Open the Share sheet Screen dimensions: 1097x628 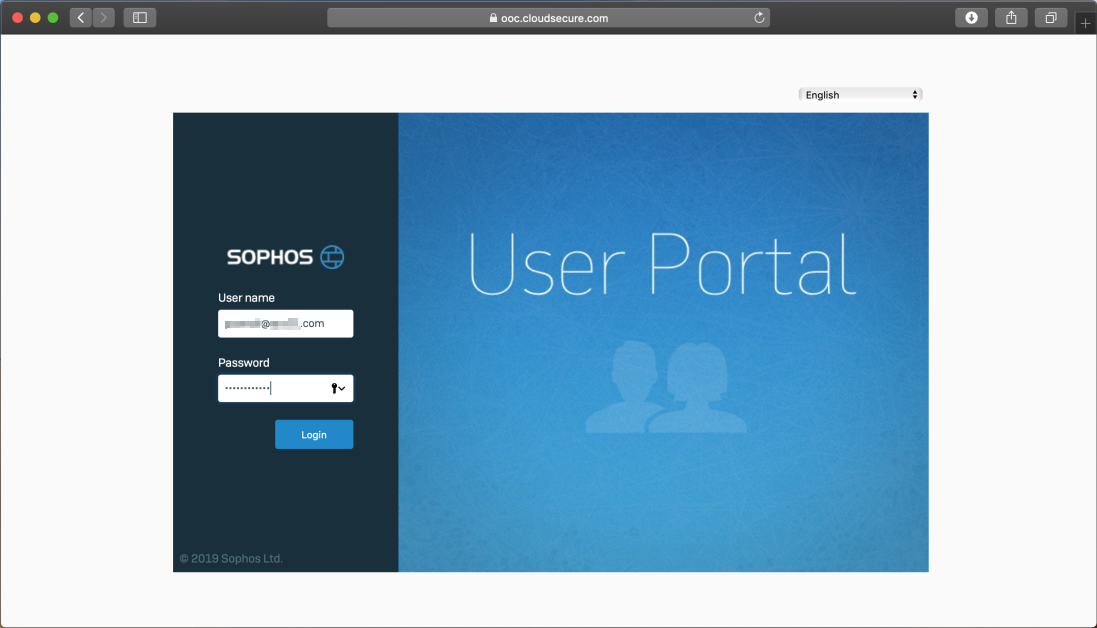(1010, 17)
